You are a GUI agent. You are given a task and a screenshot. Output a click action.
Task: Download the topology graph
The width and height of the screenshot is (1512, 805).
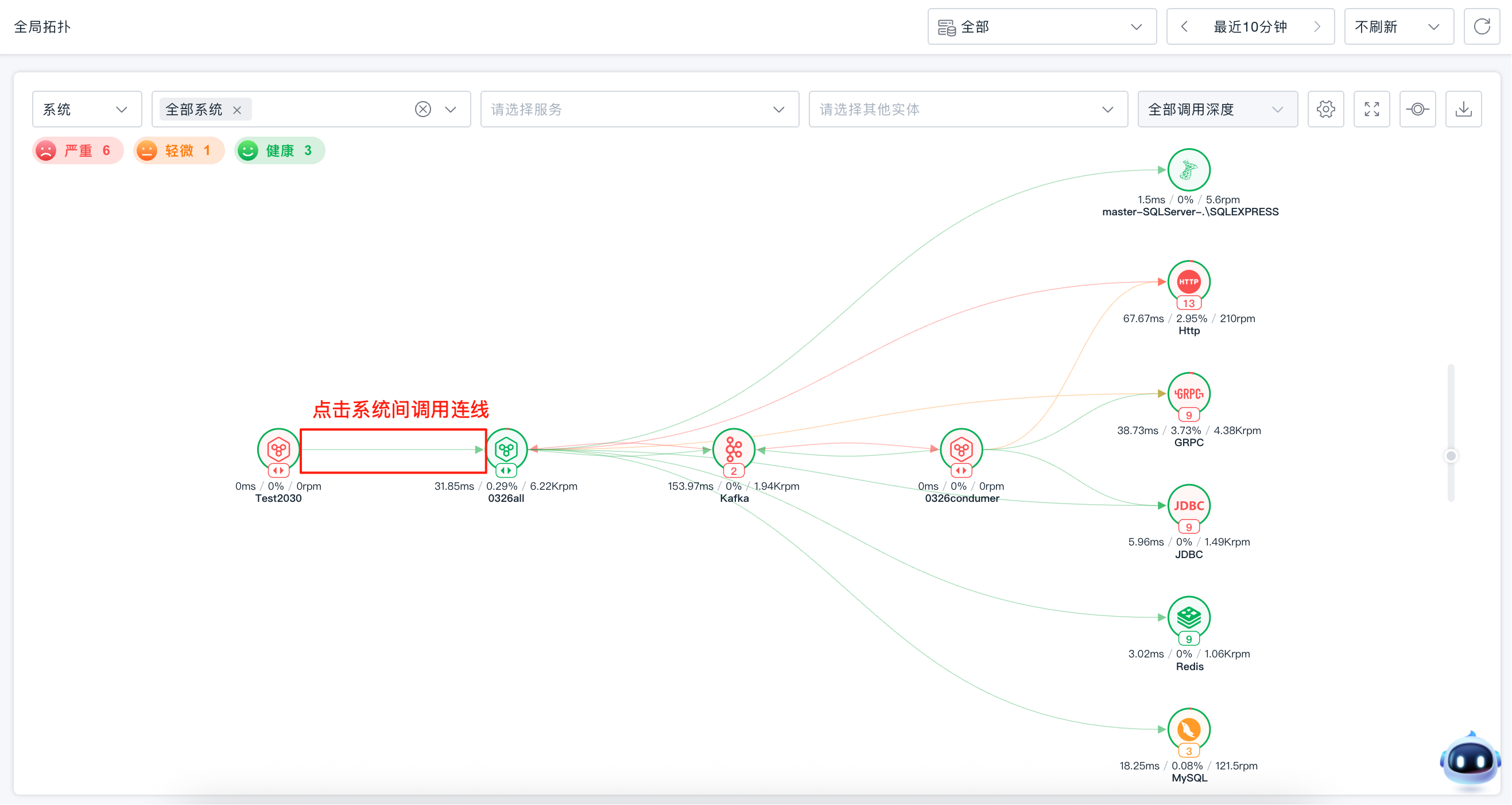pyautogui.click(x=1463, y=109)
